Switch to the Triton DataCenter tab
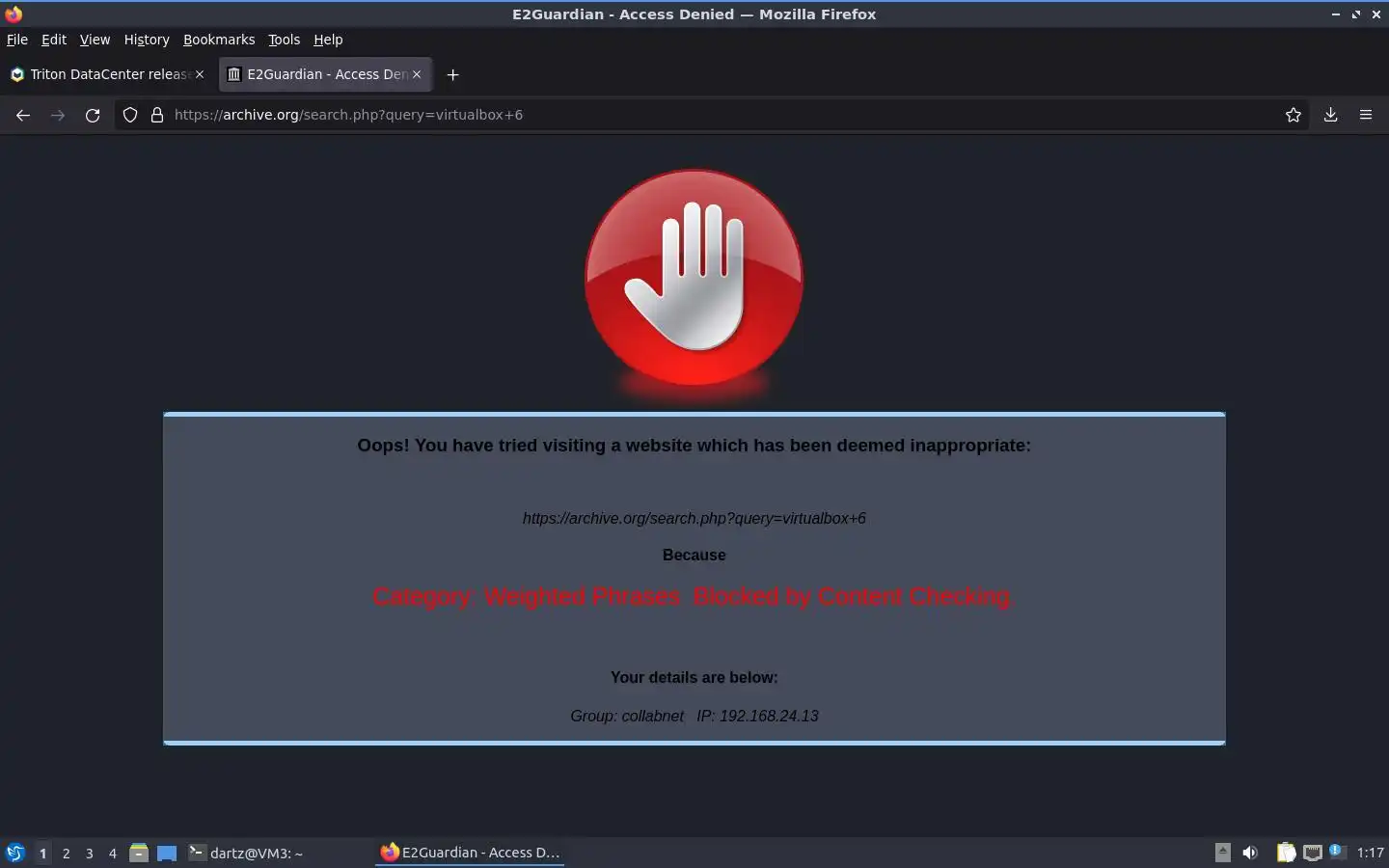 pyautogui.click(x=108, y=74)
